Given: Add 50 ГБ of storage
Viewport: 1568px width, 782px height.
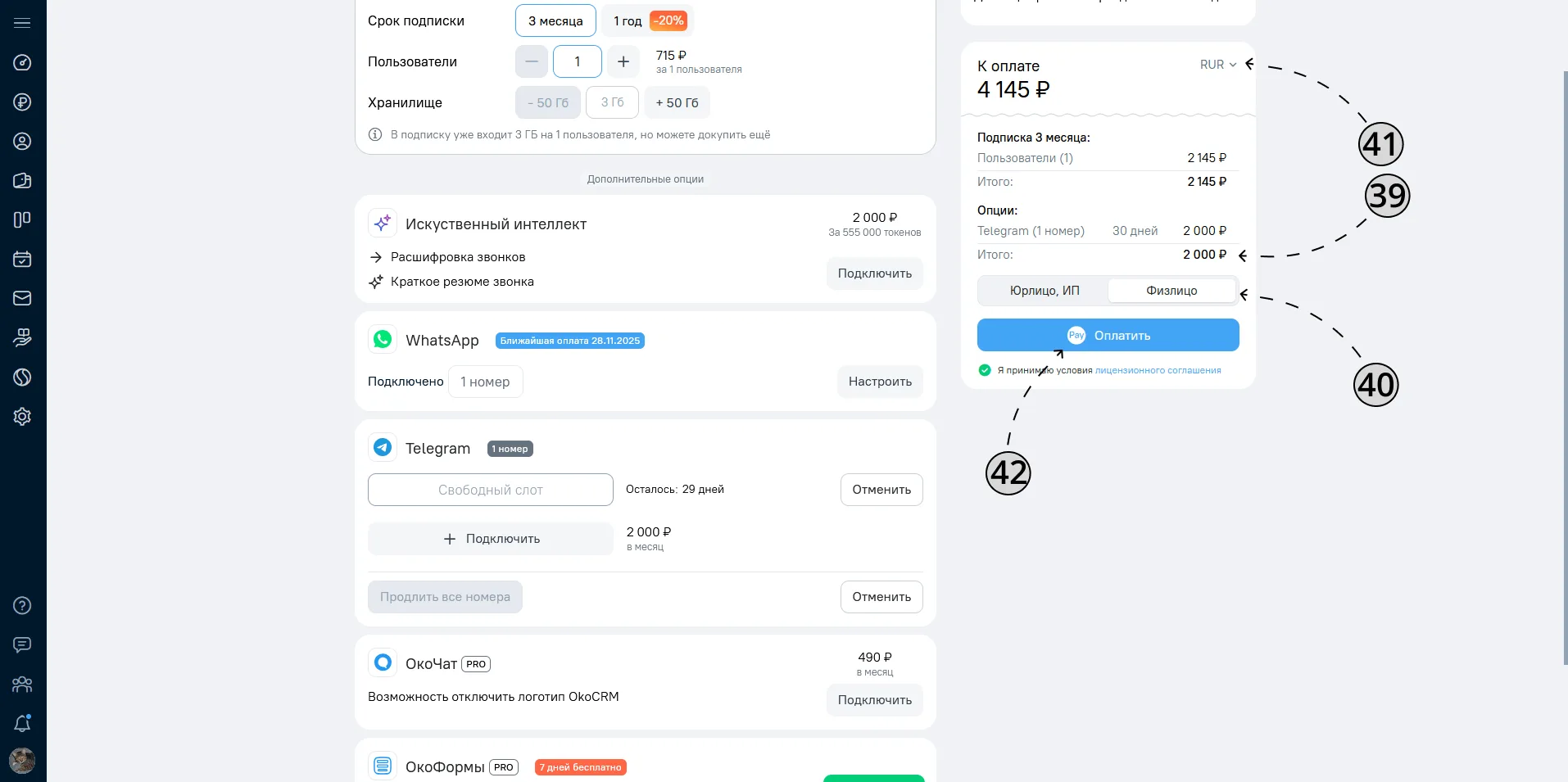Looking at the screenshot, I should (x=678, y=102).
